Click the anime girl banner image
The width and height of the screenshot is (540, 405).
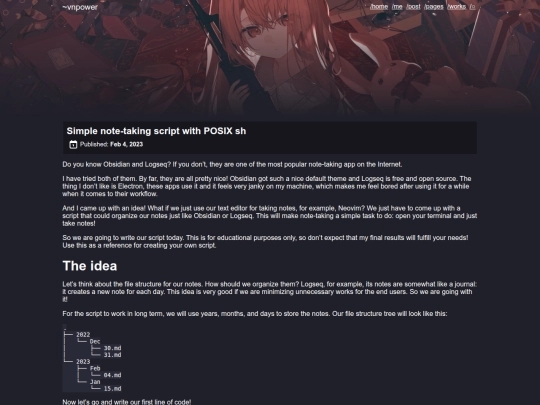tap(270, 57)
